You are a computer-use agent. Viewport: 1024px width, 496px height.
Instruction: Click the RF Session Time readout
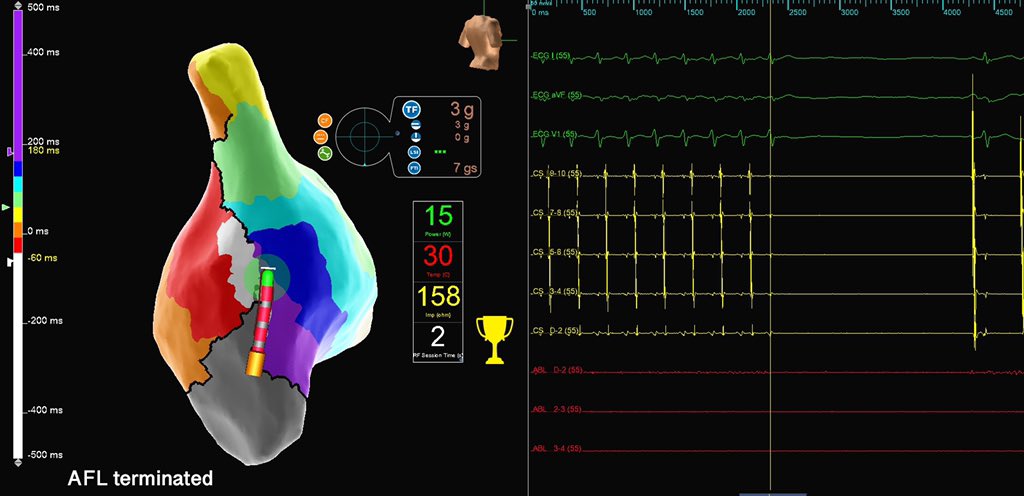438,341
